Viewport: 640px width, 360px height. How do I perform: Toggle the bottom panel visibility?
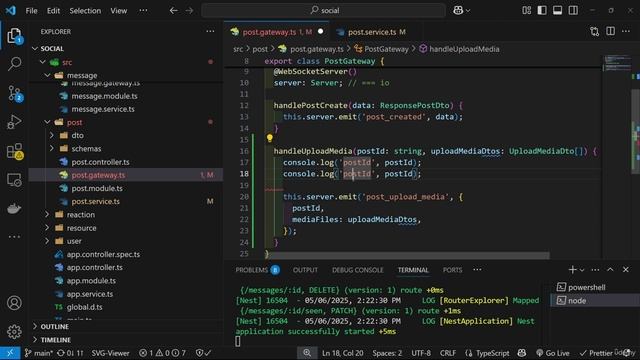point(558,11)
